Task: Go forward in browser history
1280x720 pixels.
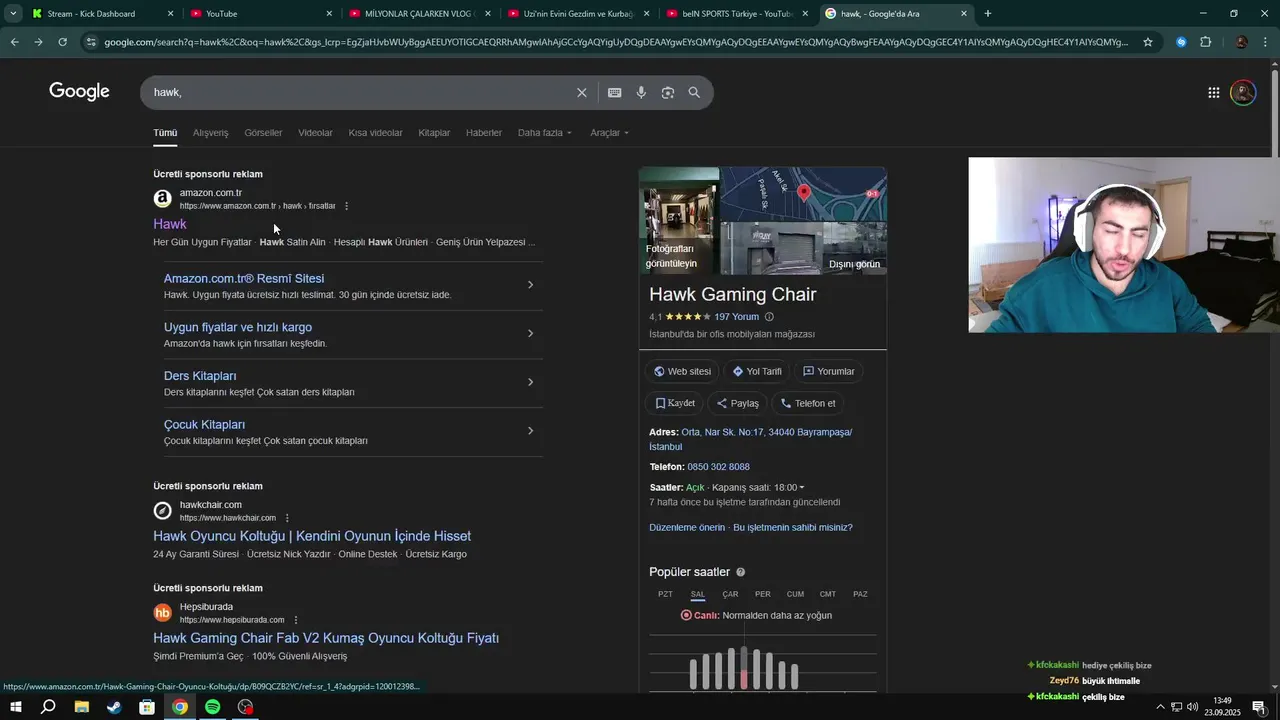Action: click(x=38, y=42)
